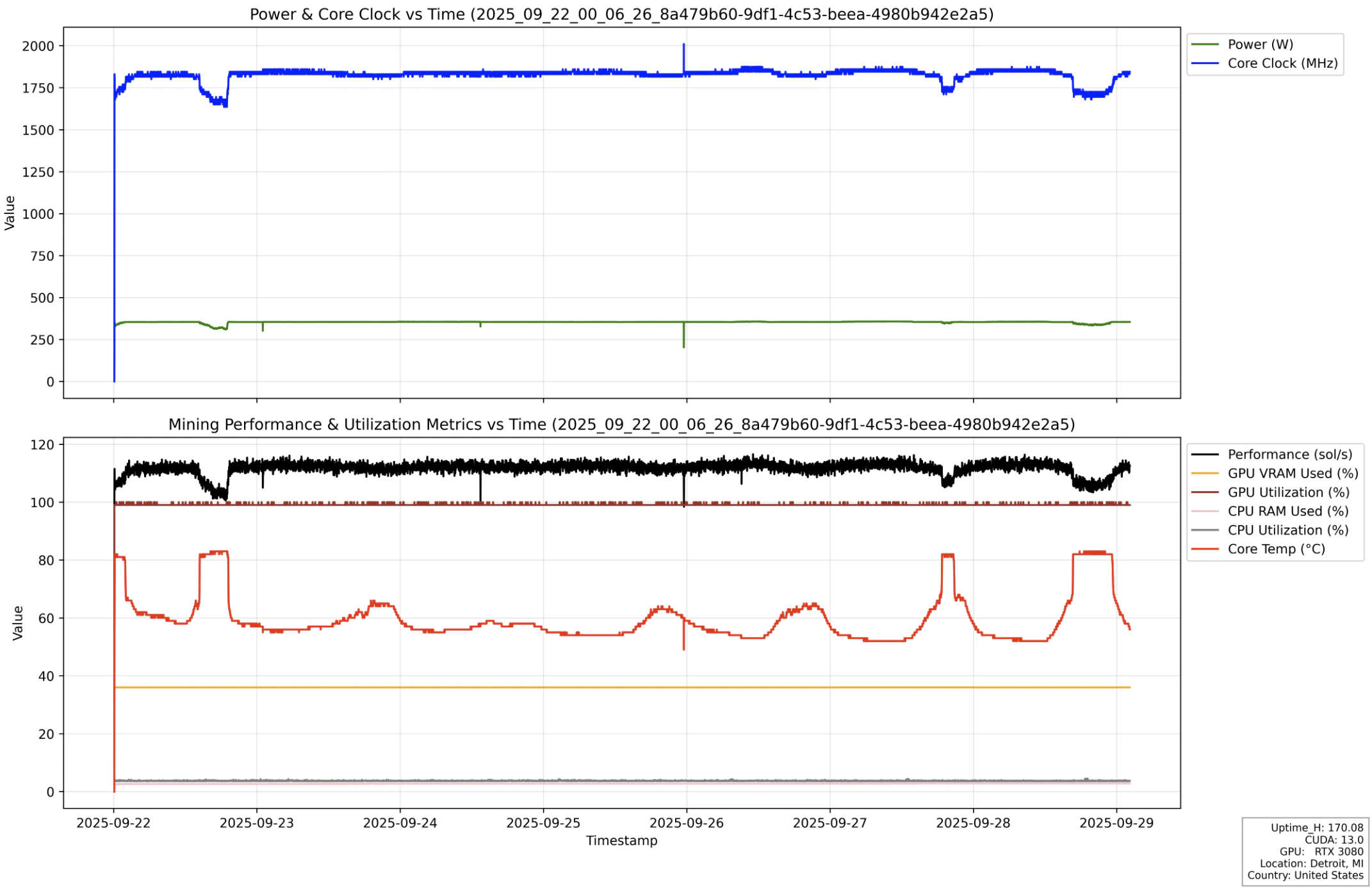Click the orange GPU VRAM line swatch

coord(1204,474)
